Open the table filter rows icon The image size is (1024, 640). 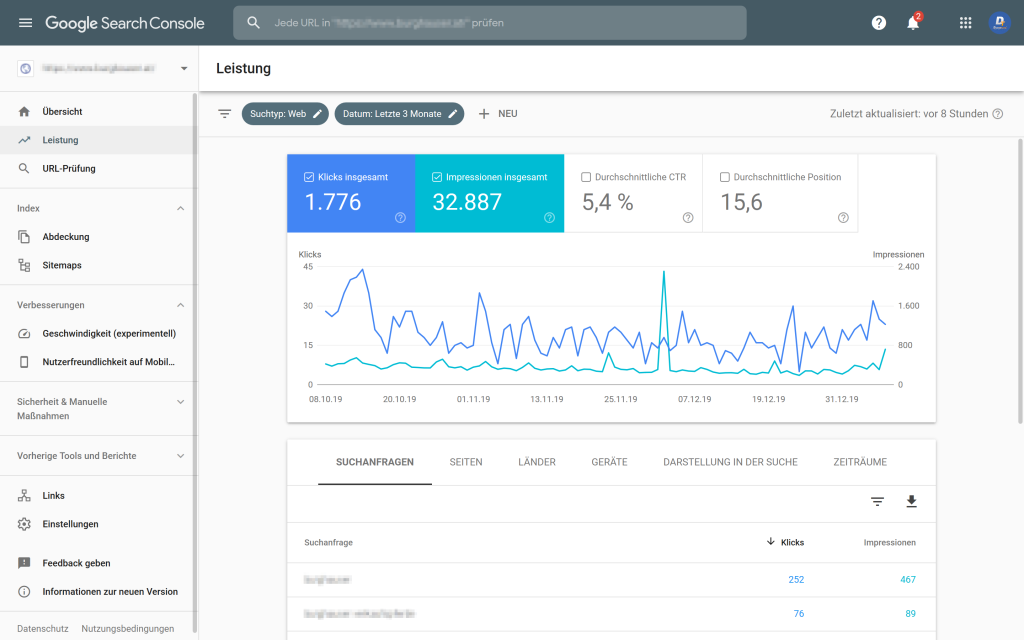click(x=877, y=502)
